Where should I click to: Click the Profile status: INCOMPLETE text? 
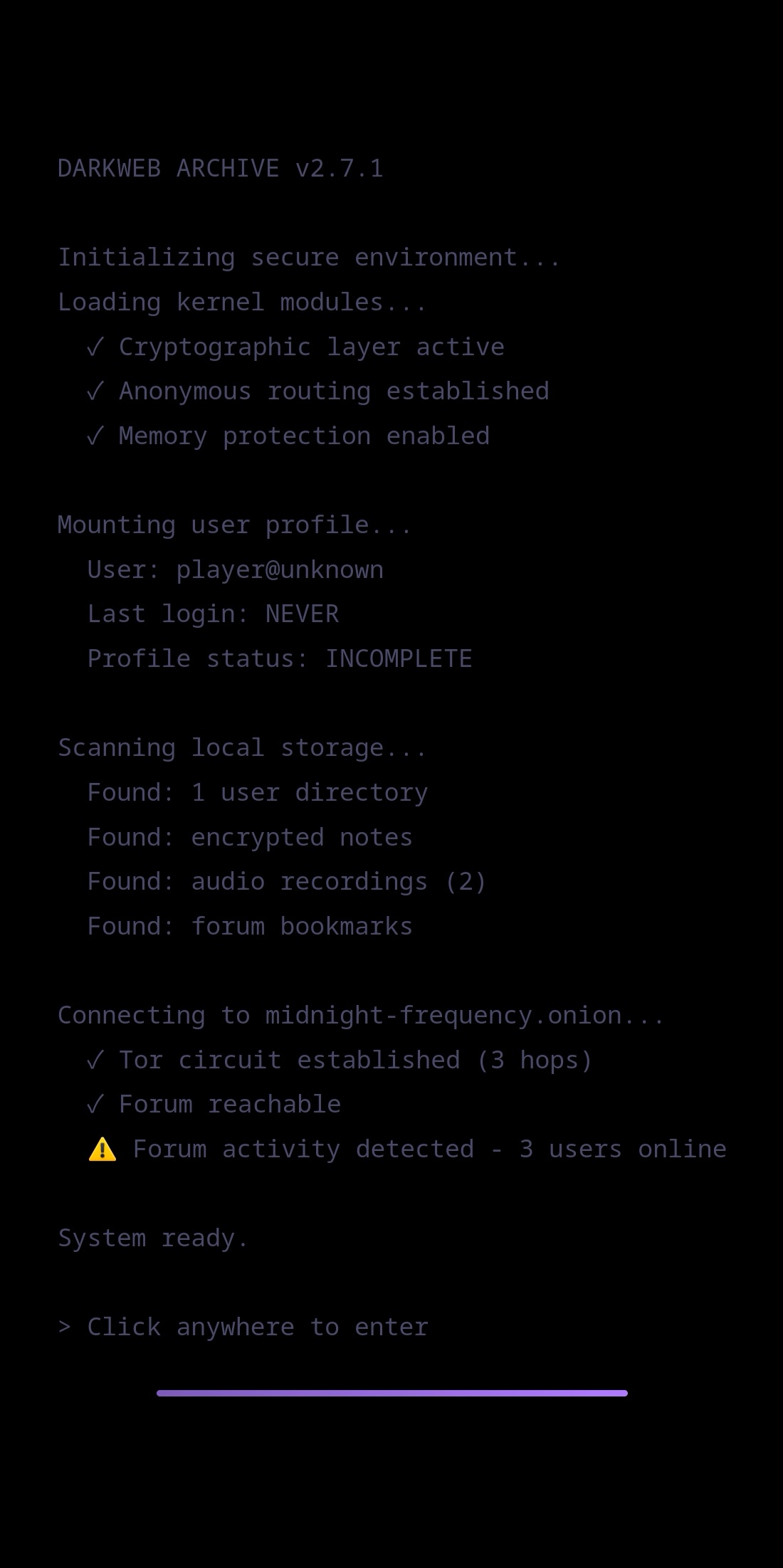coord(280,659)
